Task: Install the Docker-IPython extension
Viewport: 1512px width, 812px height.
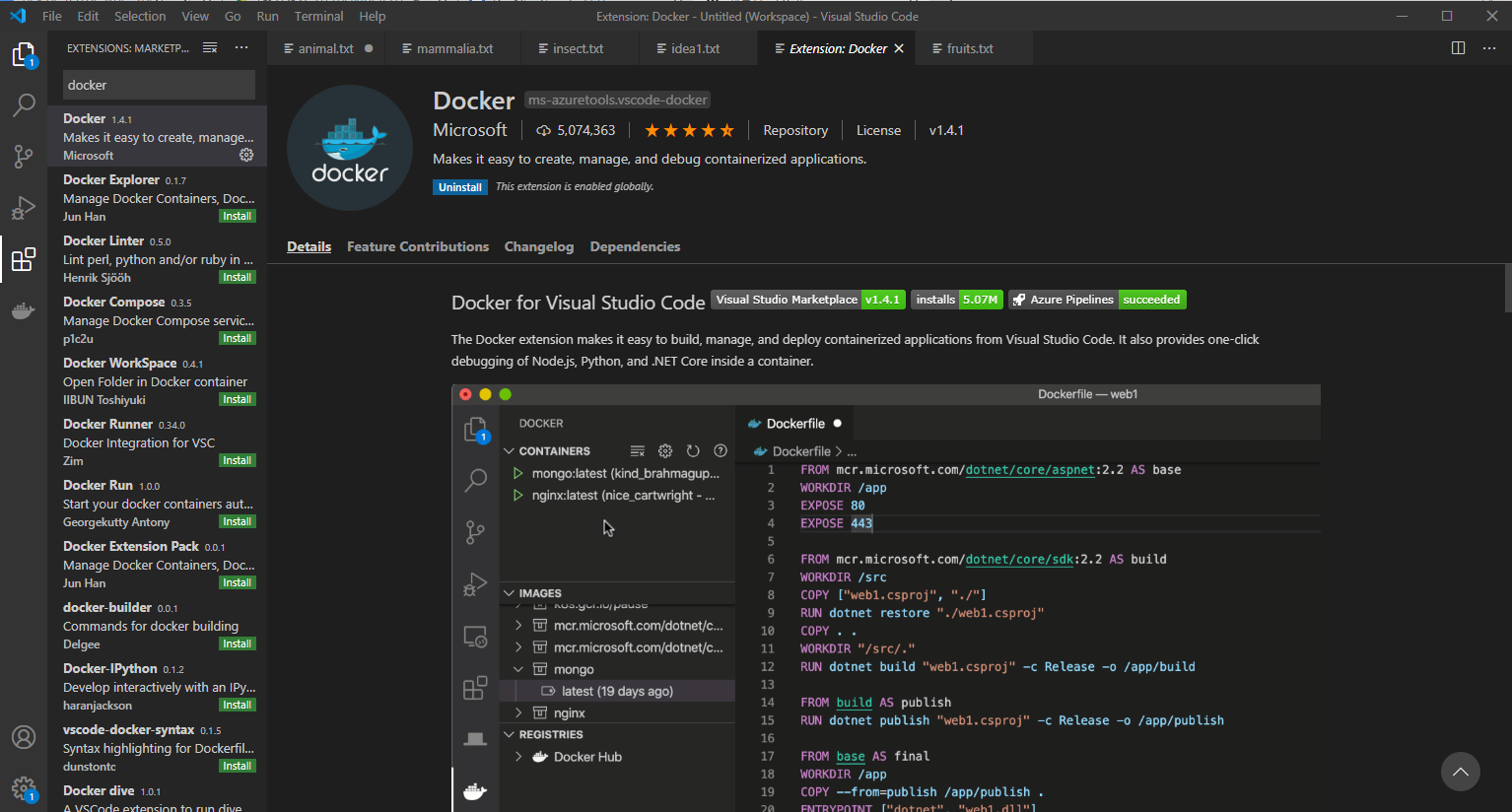Action: pos(238,705)
